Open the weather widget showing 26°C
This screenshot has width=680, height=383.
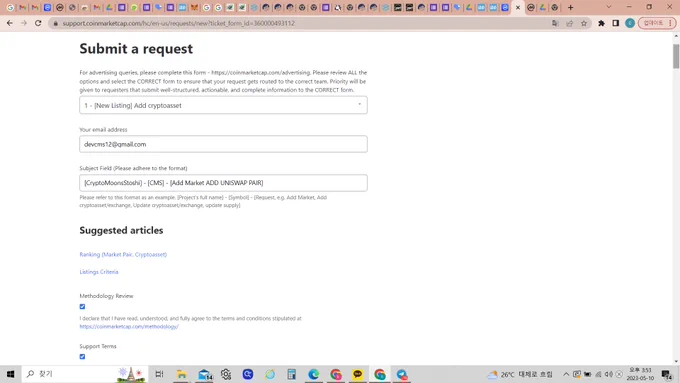point(520,374)
